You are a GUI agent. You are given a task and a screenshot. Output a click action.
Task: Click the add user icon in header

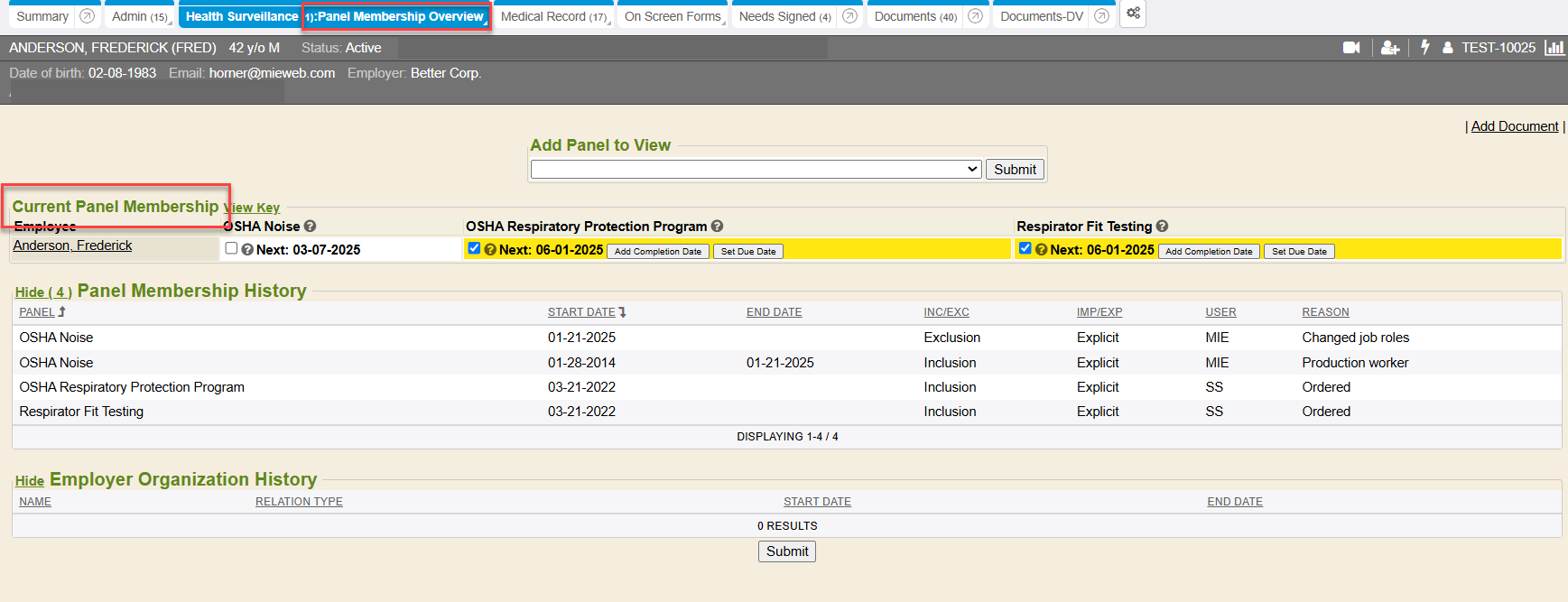1390,48
